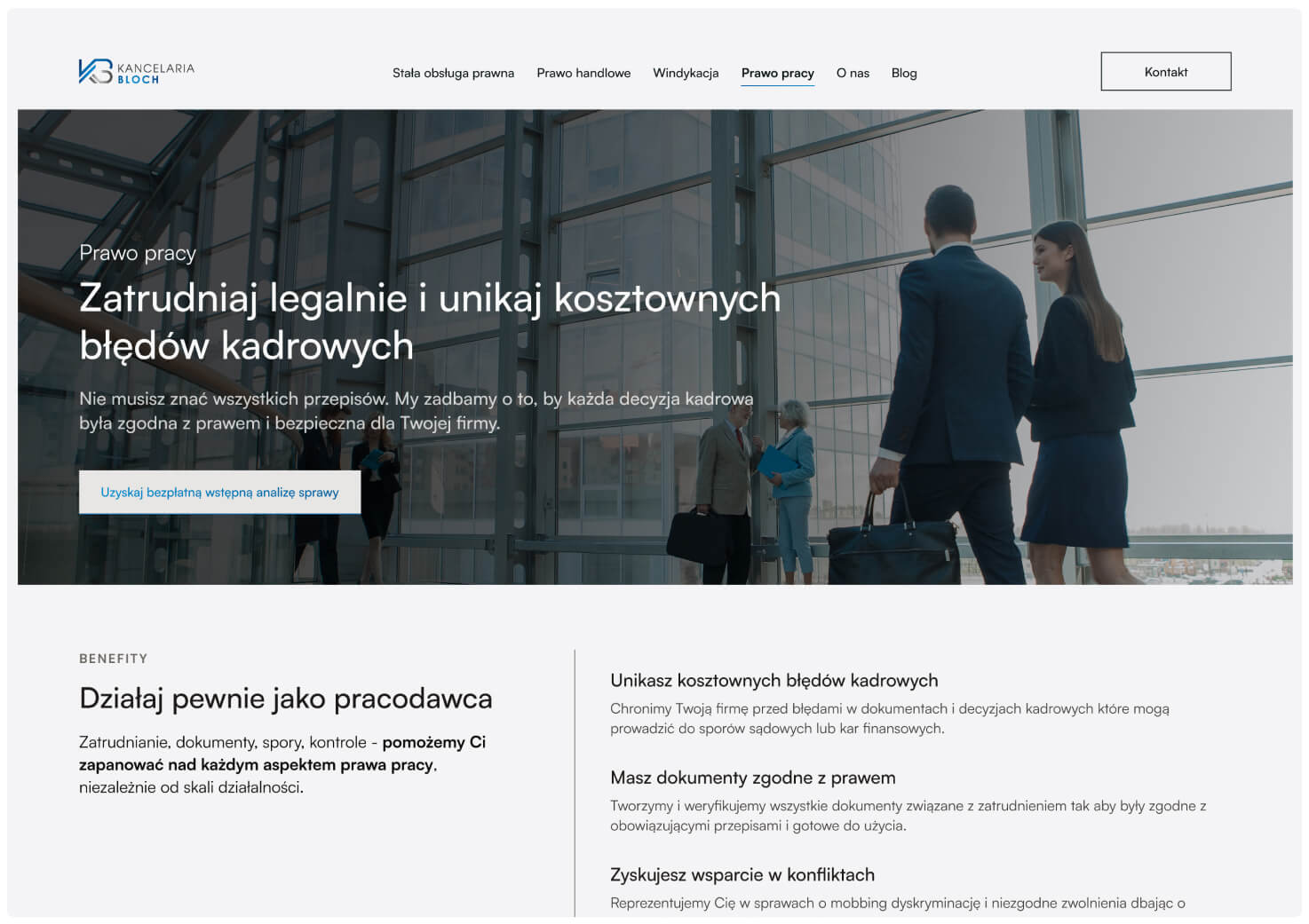Click the KB logo emblem
This screenshot has width=1309, height=924.
[95, 72]
